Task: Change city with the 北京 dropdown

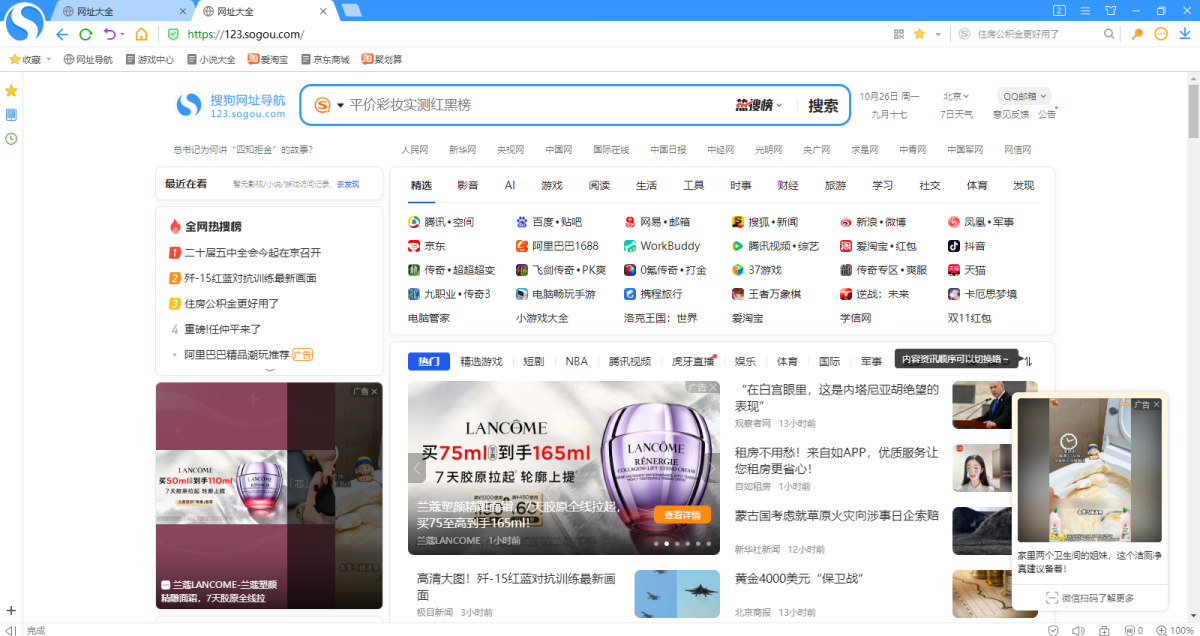Action: coord(956,96)
